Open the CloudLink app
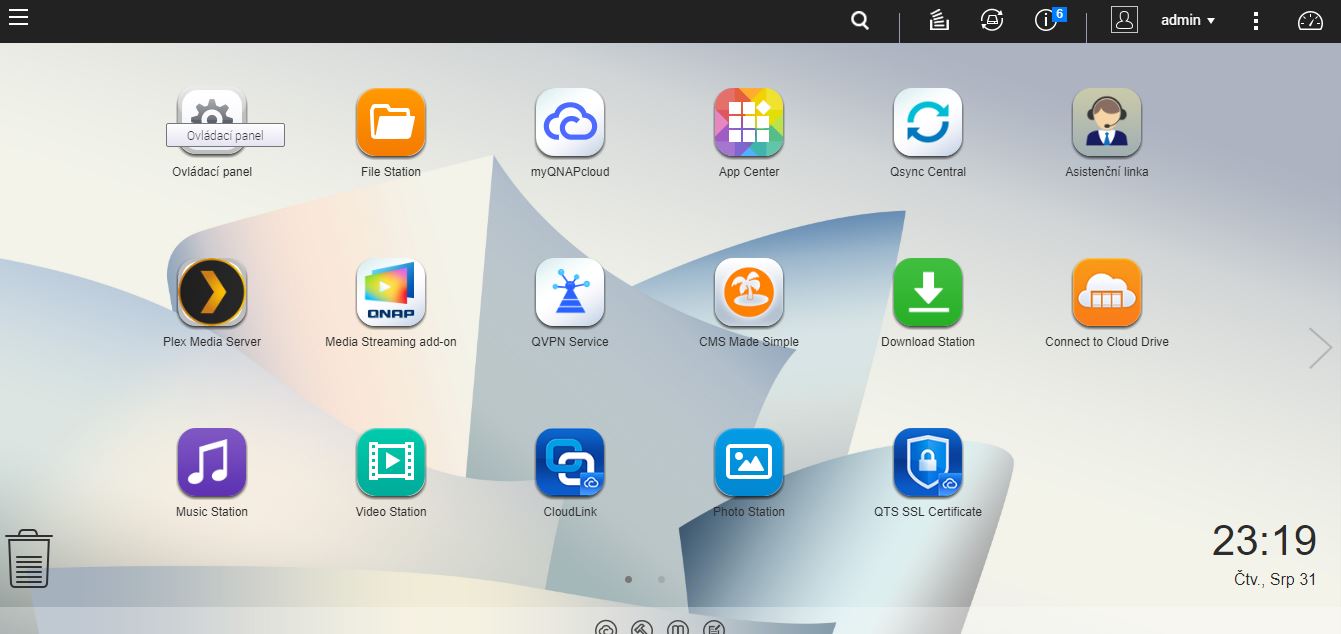The width and height of the screenshot is (1341, 634). (570, 462)
